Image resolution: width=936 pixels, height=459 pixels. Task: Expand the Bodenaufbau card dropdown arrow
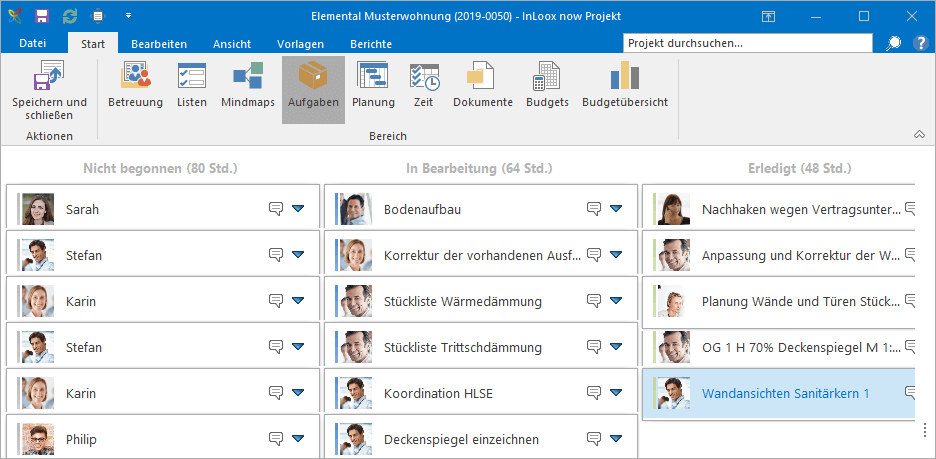[616, 208]
